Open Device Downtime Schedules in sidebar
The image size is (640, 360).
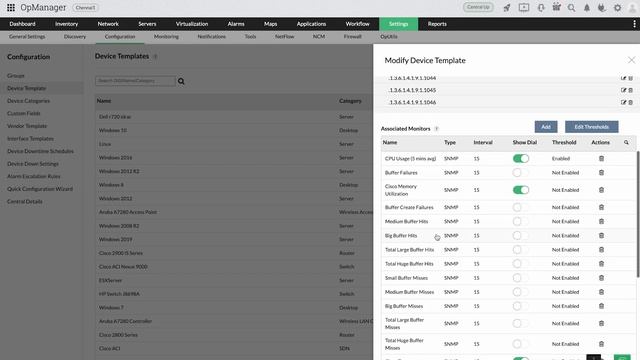point(40,151)
